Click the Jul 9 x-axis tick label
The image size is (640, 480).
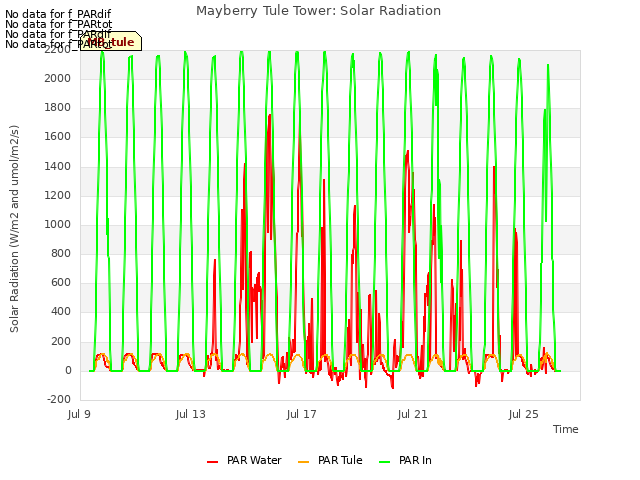point(79,414)
